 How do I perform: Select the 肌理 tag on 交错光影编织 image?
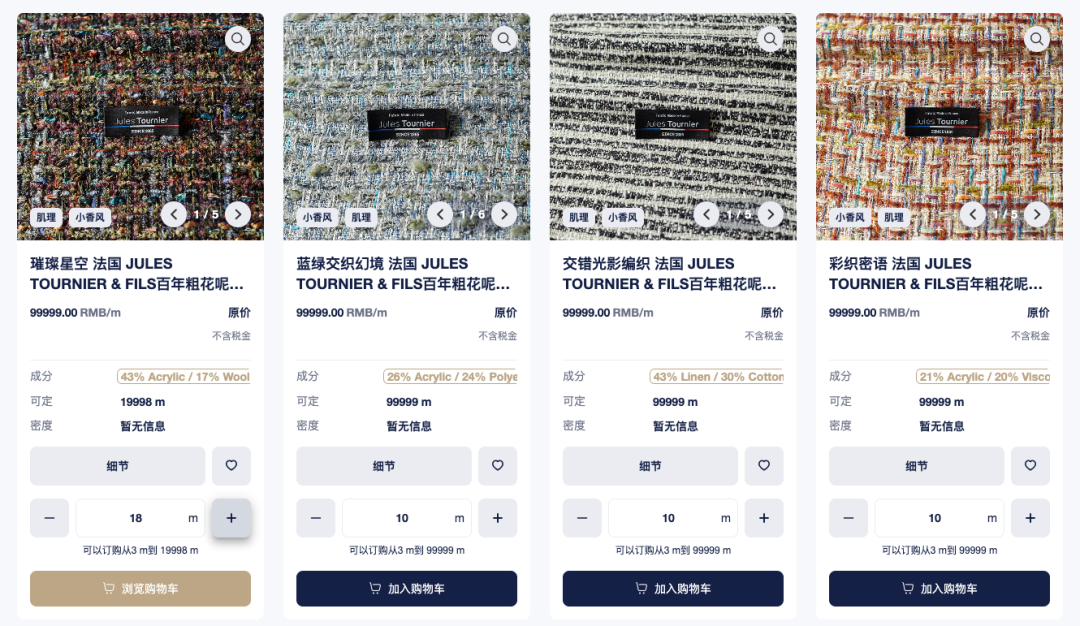click(x=579, y=218)
